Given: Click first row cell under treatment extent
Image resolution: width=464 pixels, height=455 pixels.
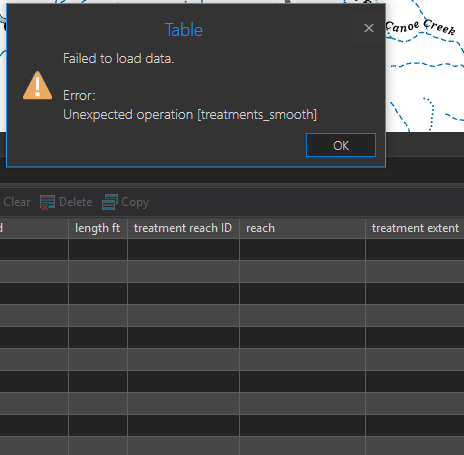Looking at the screenshot, I should click(415, 249).
